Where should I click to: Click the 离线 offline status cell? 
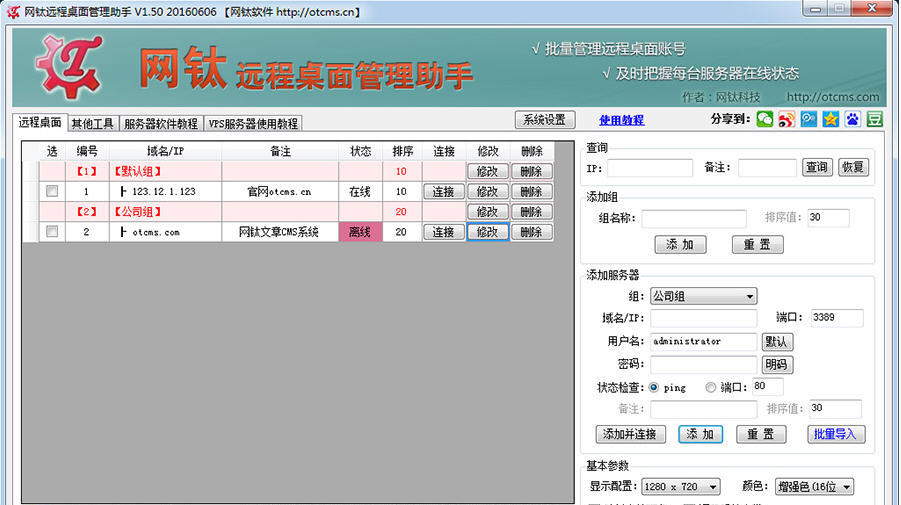click(x=360, y=232)
